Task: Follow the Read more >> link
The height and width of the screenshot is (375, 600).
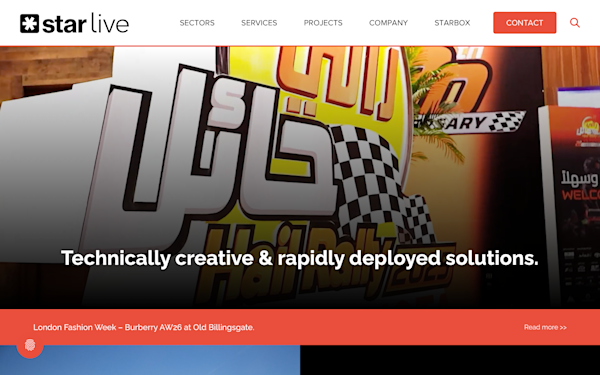Action: coord(545,327)
